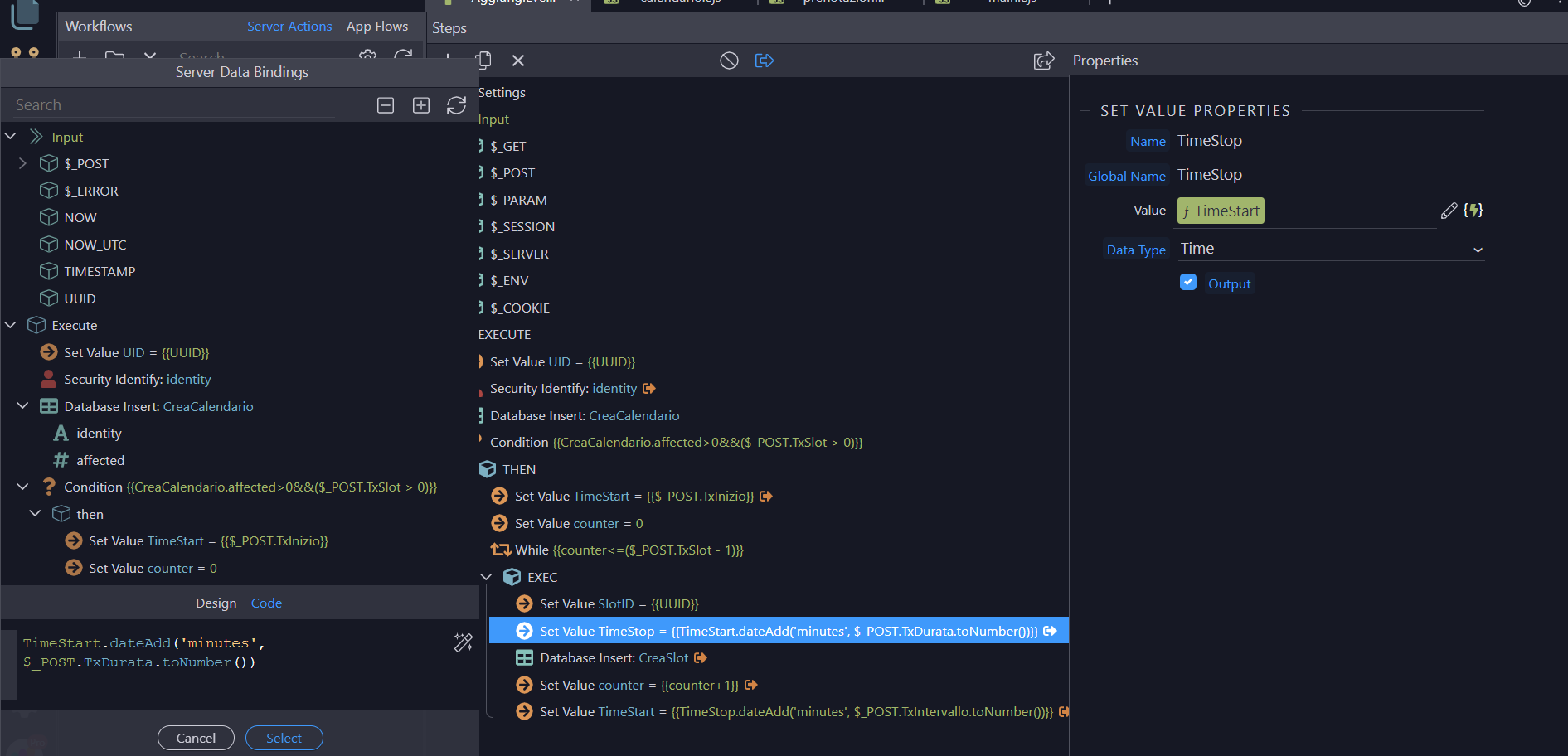This screenshot has height=756, width=1568.
Task: Click the disable step icon in Steps toolbar
Action: tap(729, 61)
